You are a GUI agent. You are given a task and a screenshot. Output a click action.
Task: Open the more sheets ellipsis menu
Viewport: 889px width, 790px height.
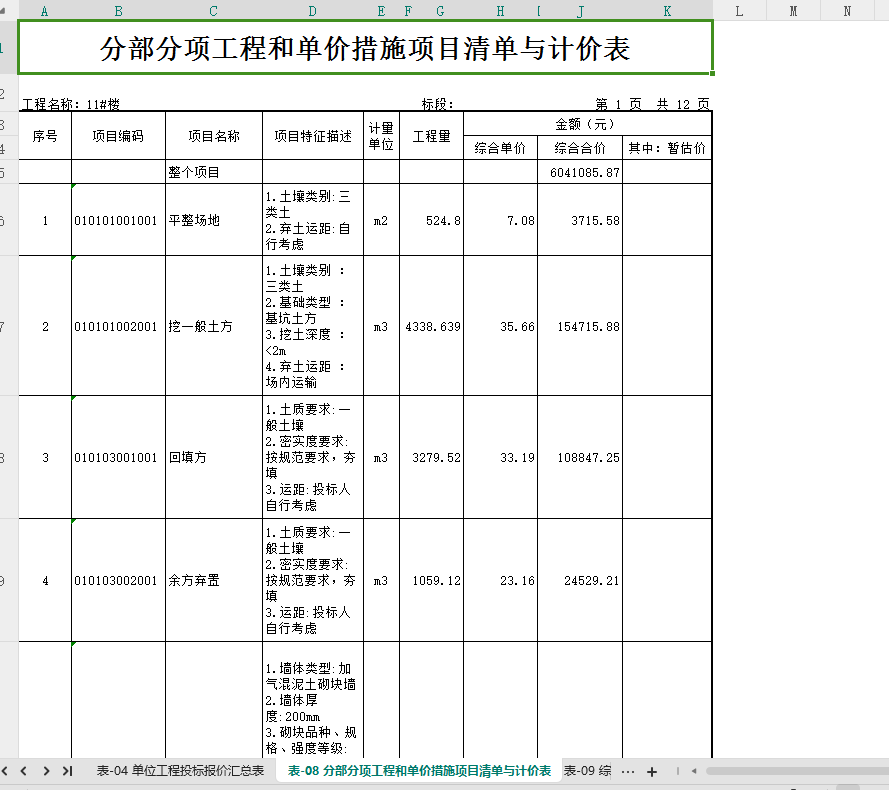click(x=628, y=771)
